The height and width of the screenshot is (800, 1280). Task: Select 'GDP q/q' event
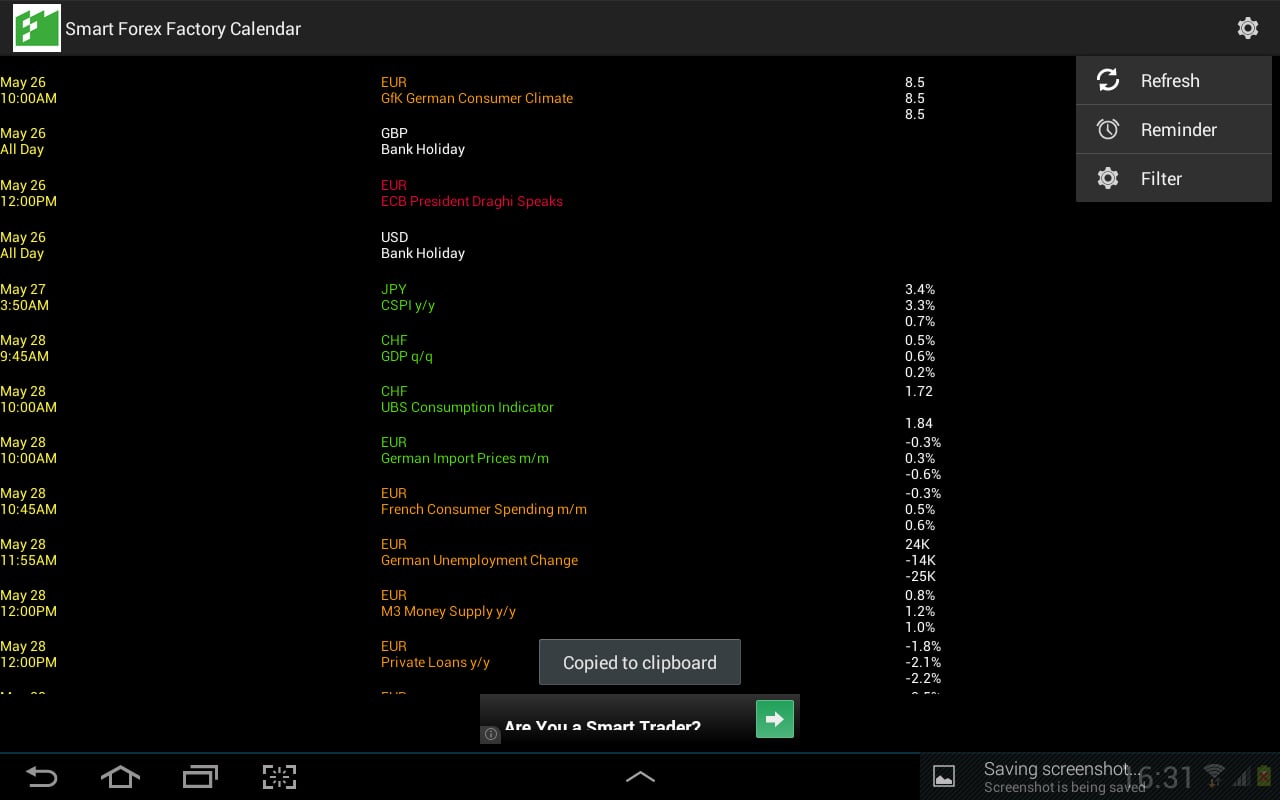tap(407, 356)
